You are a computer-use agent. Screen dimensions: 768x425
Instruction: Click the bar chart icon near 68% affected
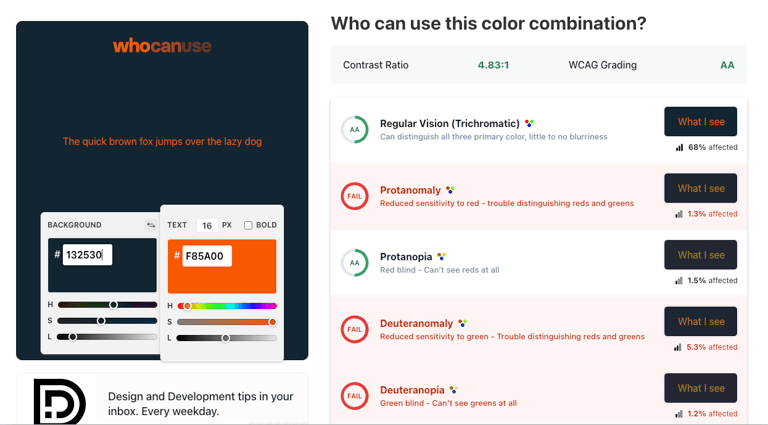(680, 147)
